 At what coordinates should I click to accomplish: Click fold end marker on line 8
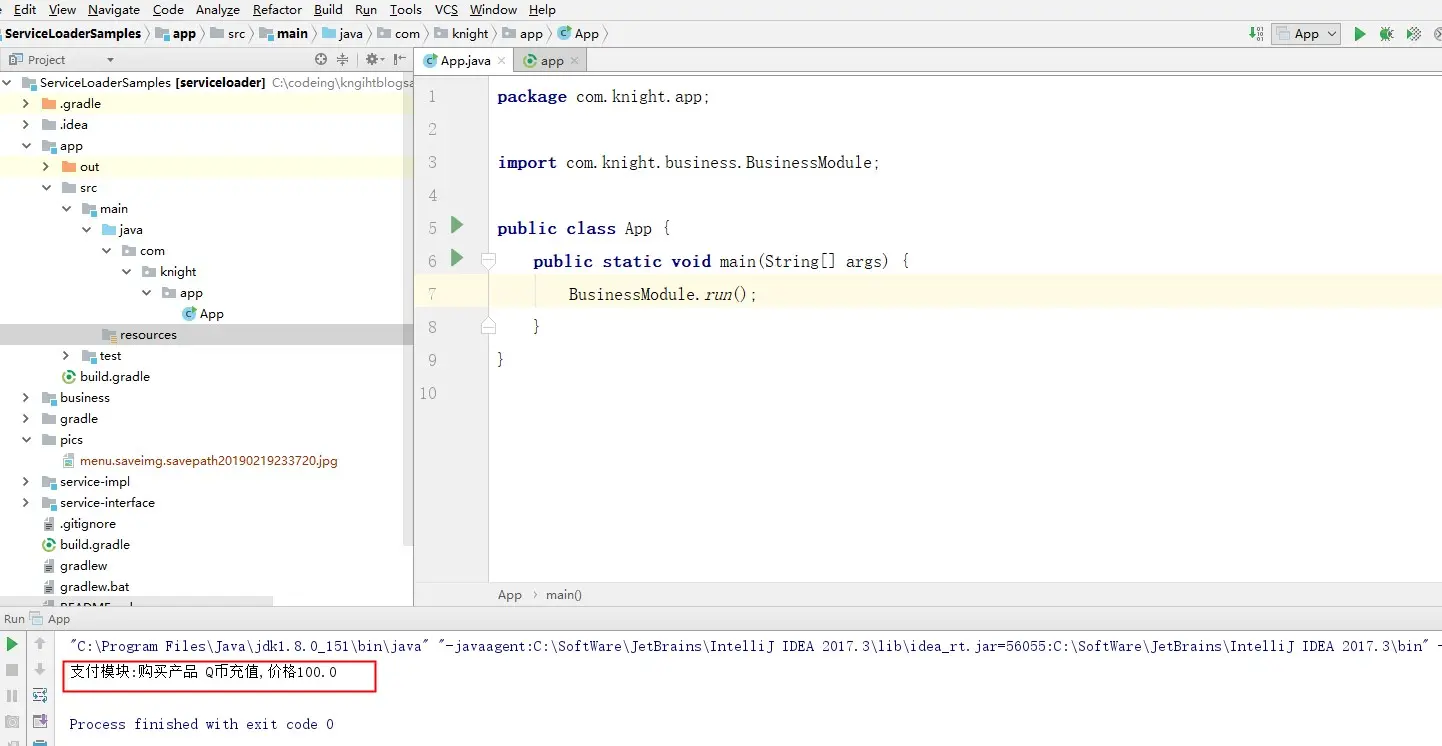coord(488,326)
